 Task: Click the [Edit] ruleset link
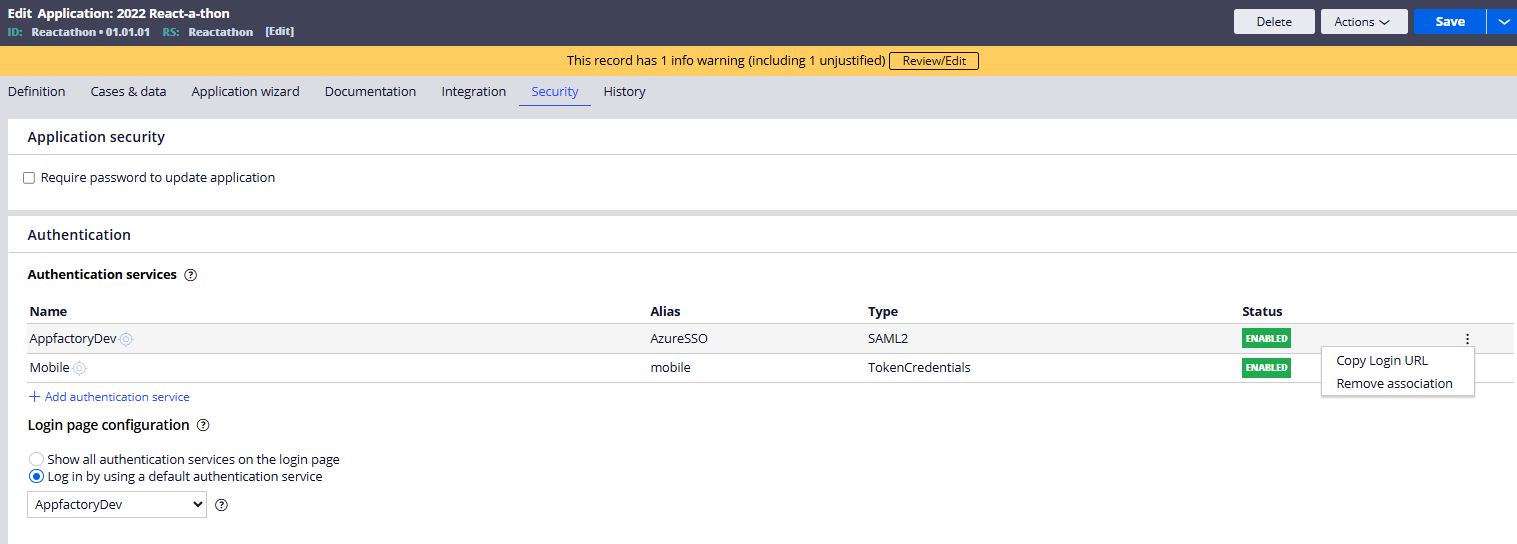[279, 32]
